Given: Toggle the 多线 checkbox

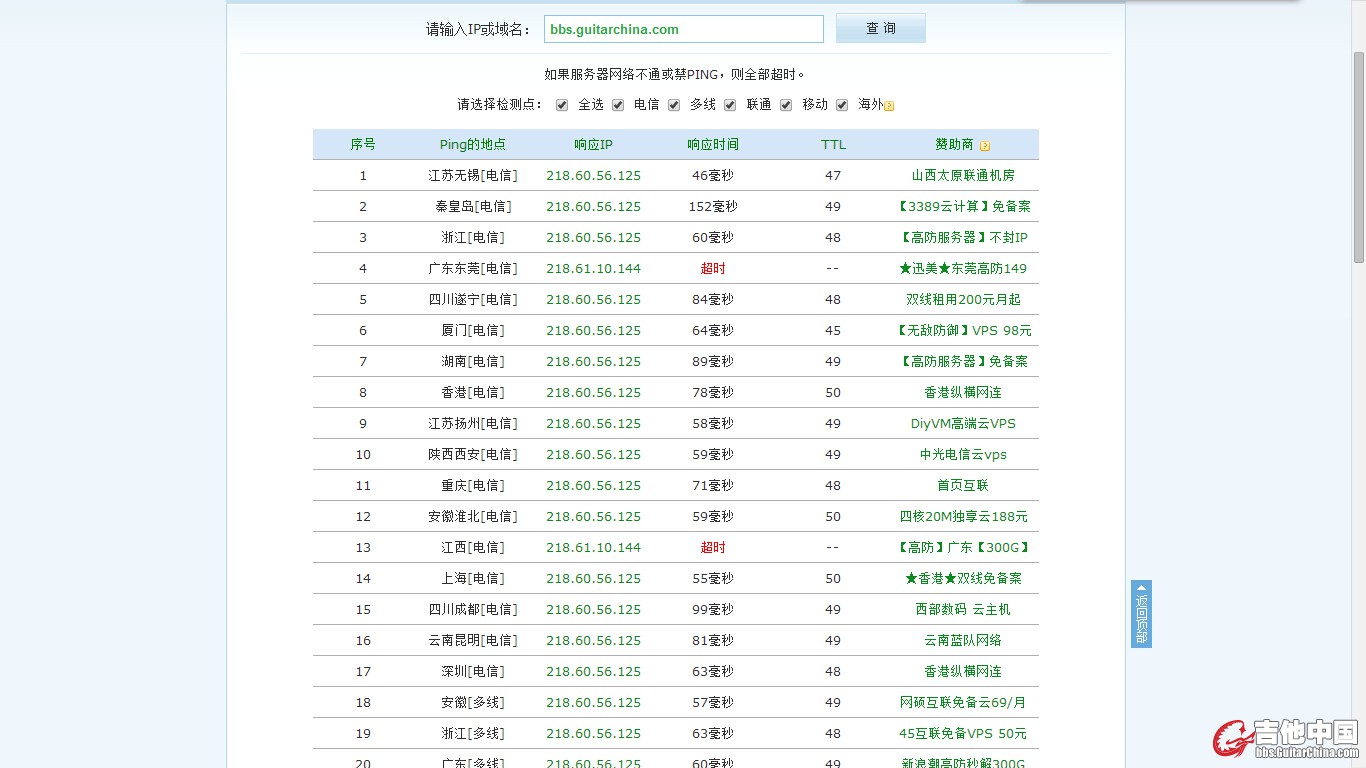Looking at the screenshot, I should (x=674, y=105).
